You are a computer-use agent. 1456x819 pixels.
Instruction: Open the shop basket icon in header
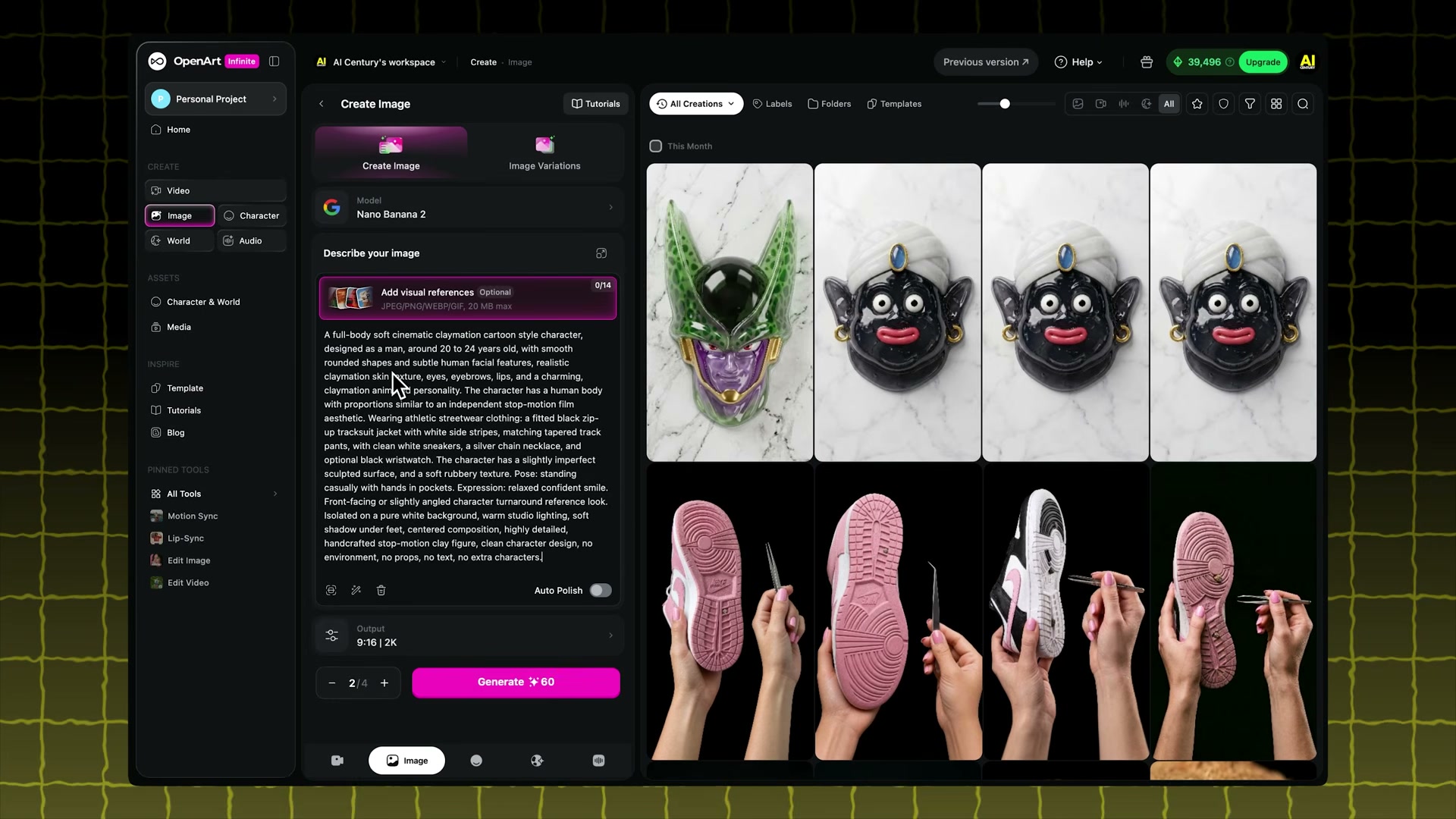1147,62
